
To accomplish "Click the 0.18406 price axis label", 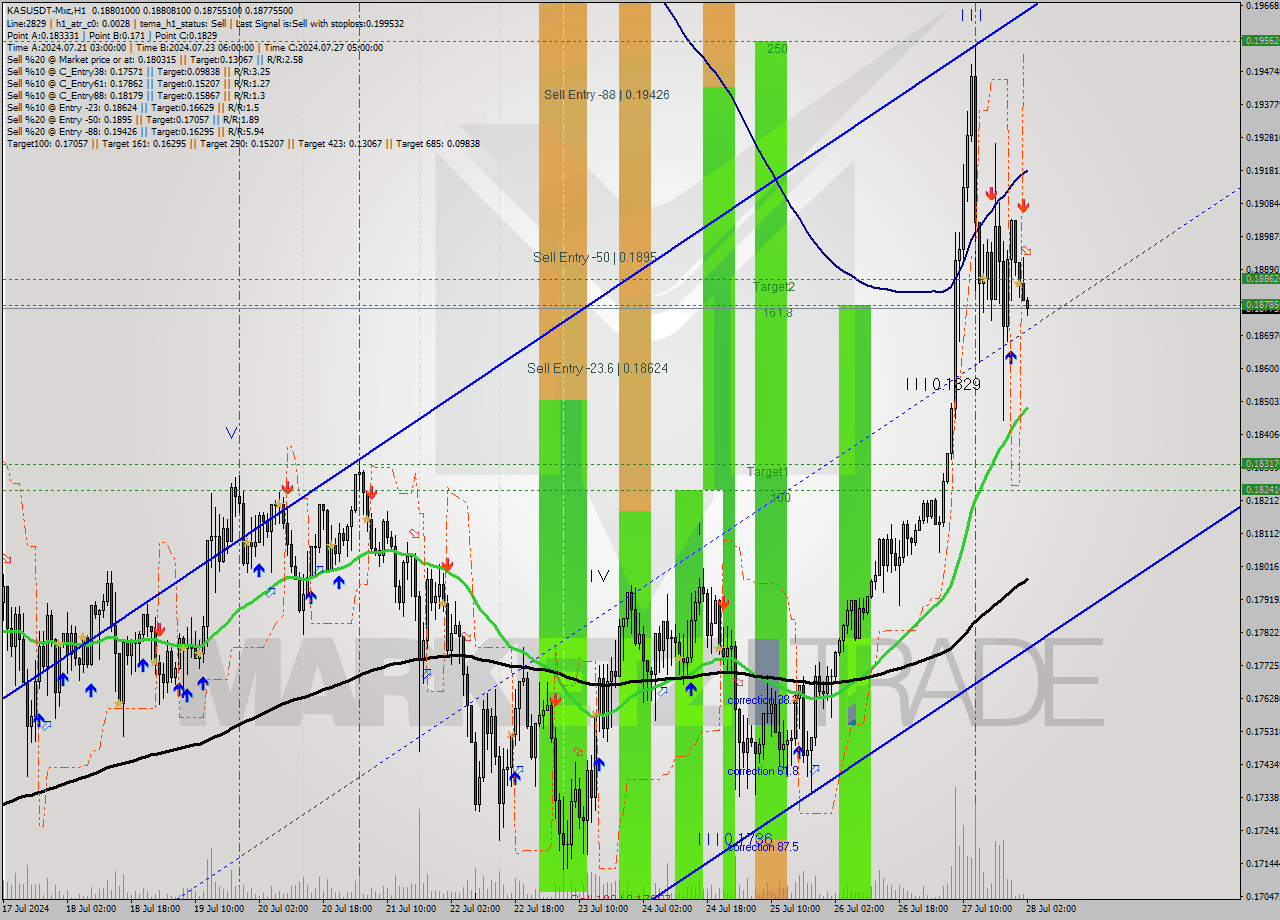I will [x=1262, y=434].
